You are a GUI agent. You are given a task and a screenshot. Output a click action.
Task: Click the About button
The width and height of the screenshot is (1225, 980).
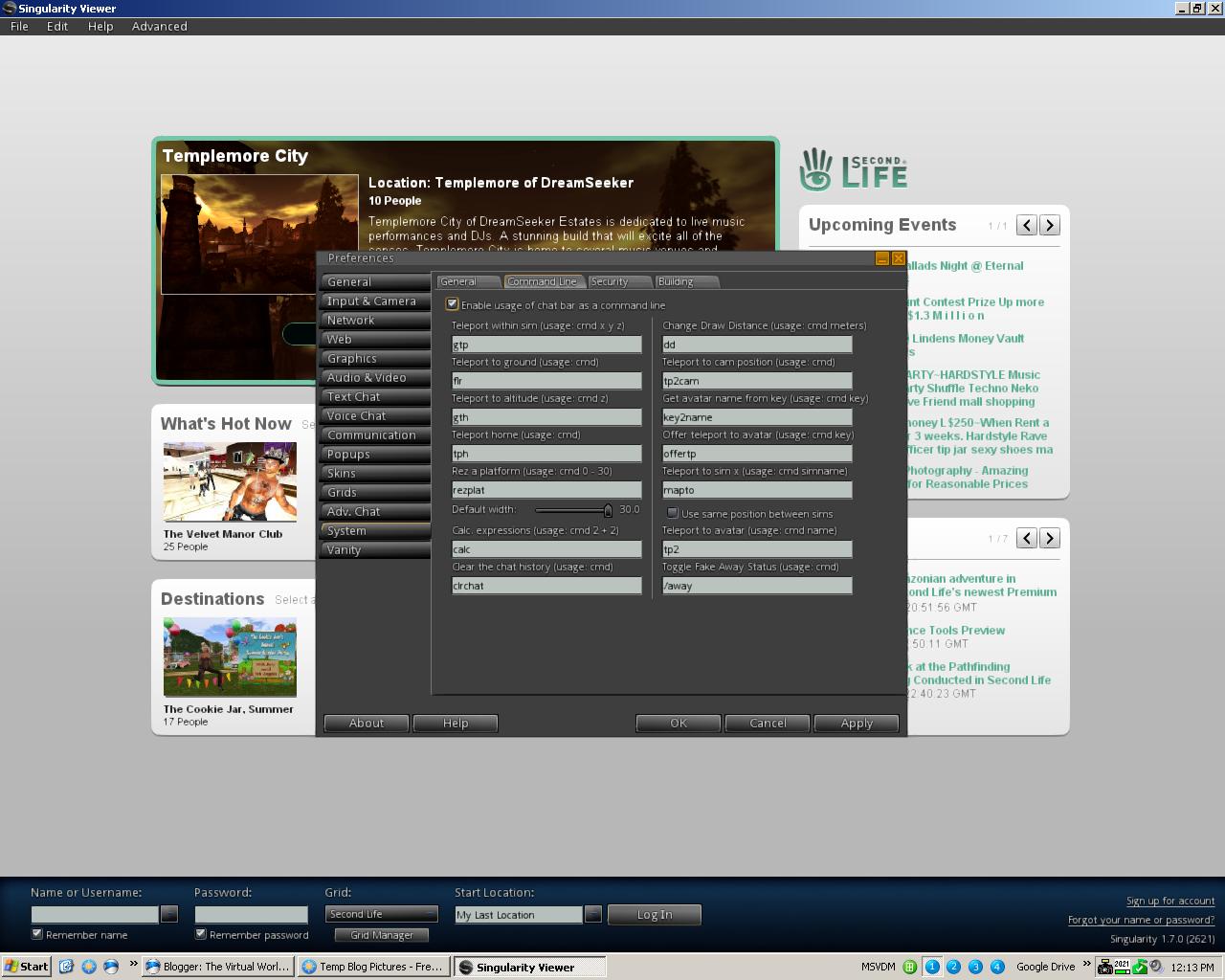(x=367, y=724)
